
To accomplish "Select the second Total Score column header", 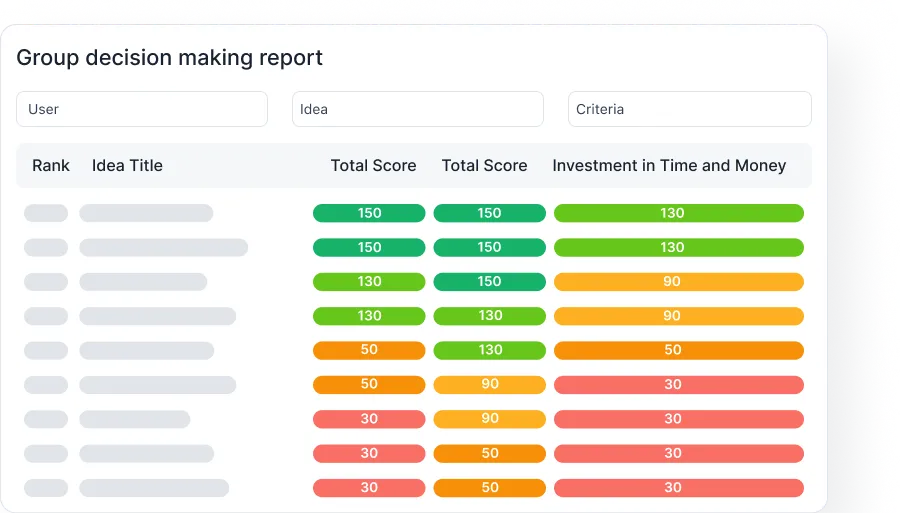I will pos(484,166).
